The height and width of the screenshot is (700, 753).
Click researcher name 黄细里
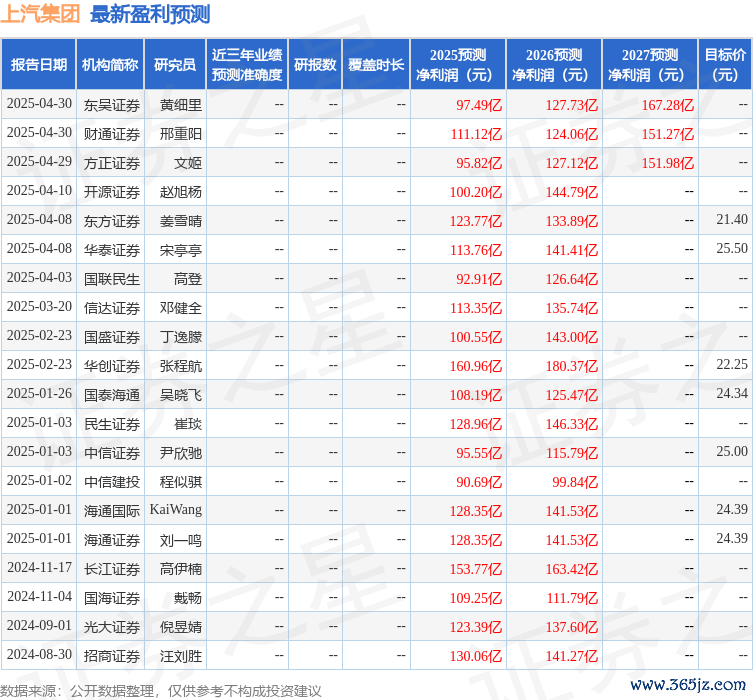[x=181, y=105]
